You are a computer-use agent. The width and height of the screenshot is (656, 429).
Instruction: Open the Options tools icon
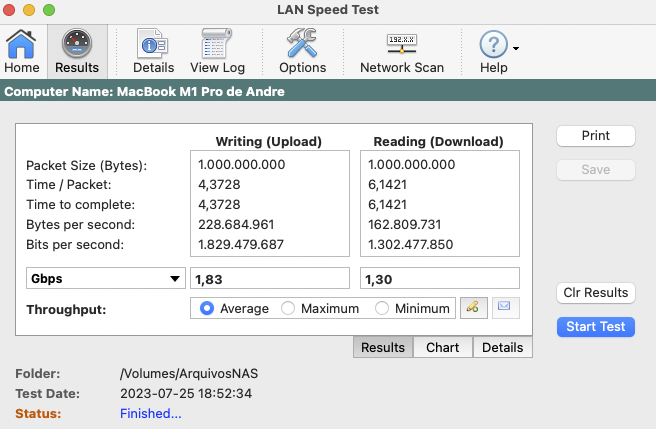[x=302, y=43]
